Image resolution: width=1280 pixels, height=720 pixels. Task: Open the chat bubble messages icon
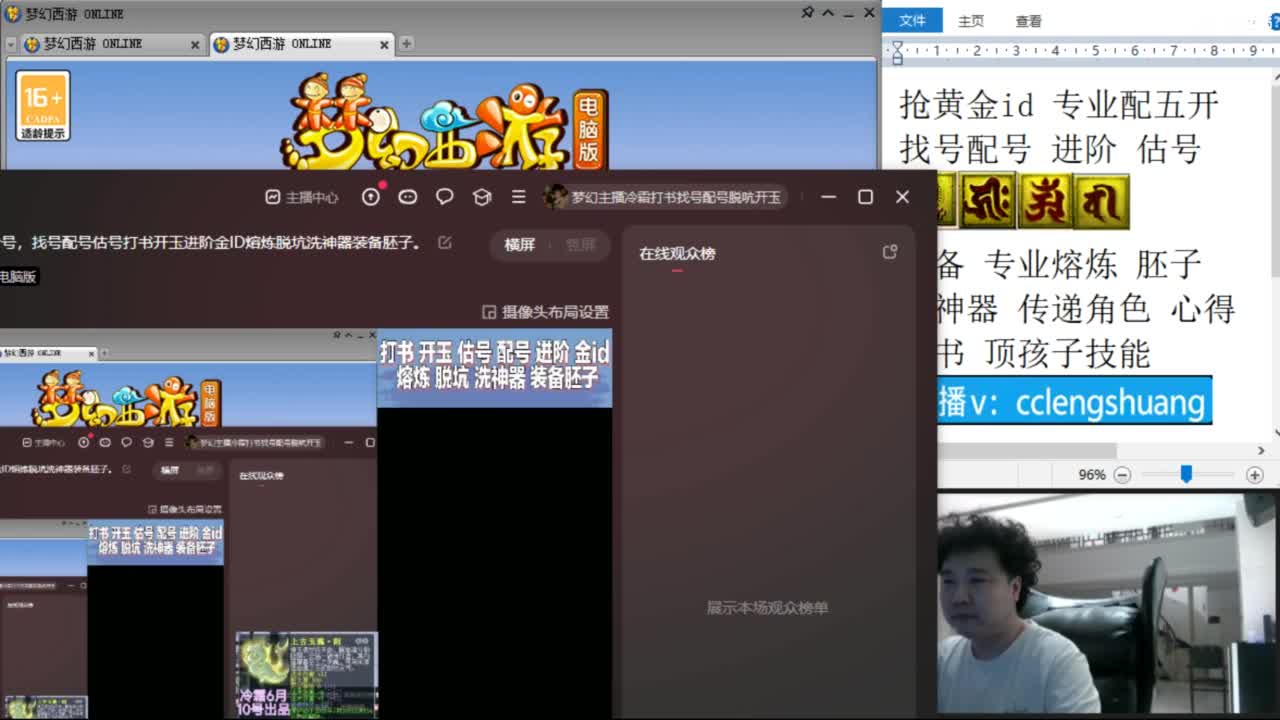[x=445, y=197]
